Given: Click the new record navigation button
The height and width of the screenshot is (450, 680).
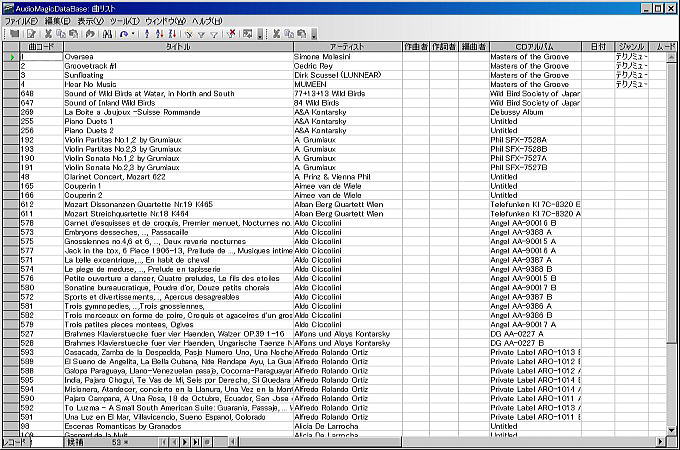Looking at the screenshot, I should click(207, 442).
